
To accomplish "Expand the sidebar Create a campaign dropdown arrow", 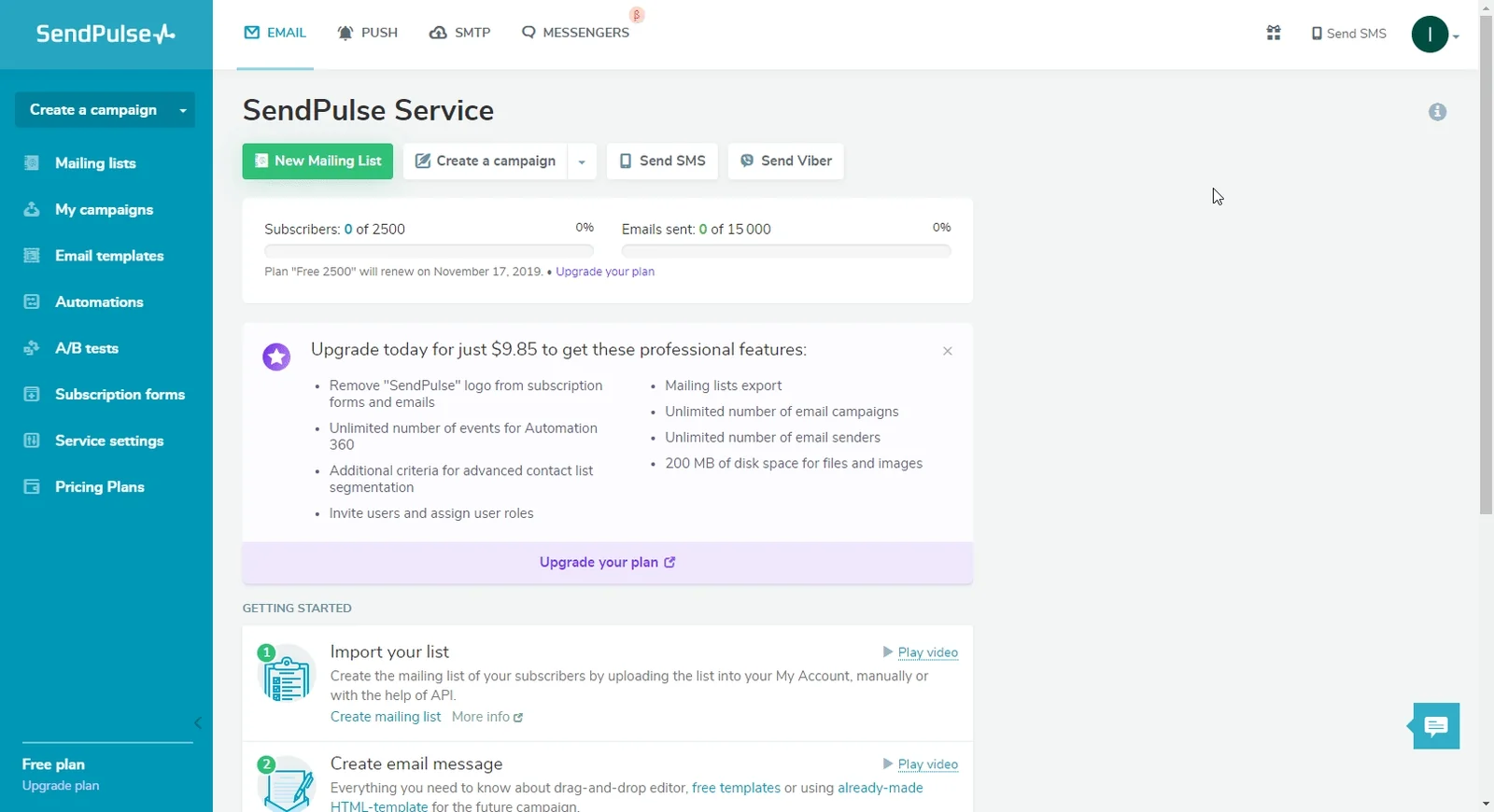I will (x=183, y=110).
